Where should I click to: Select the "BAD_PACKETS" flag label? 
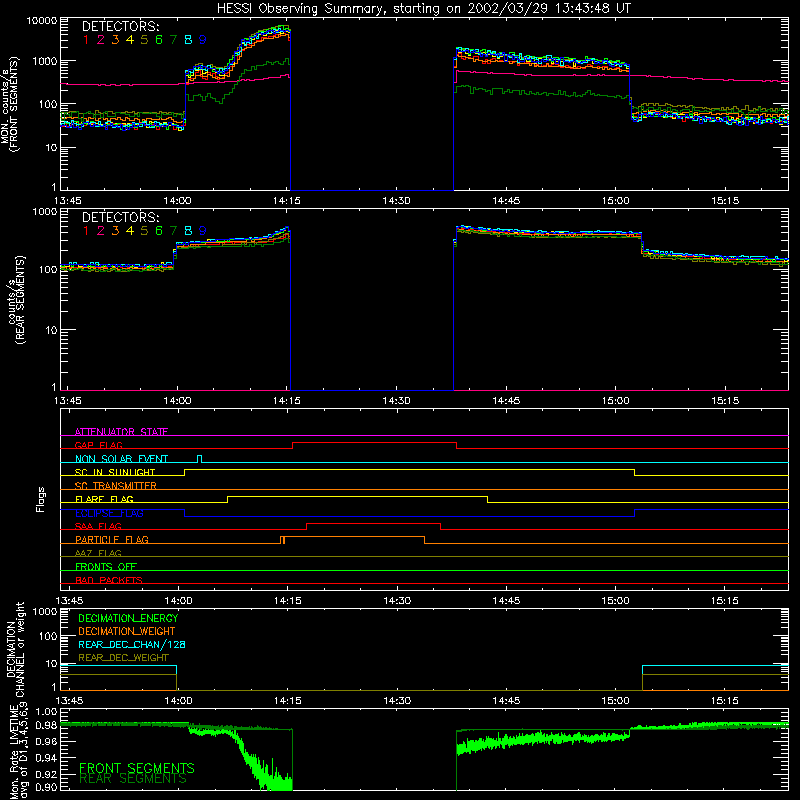(109, 580)
